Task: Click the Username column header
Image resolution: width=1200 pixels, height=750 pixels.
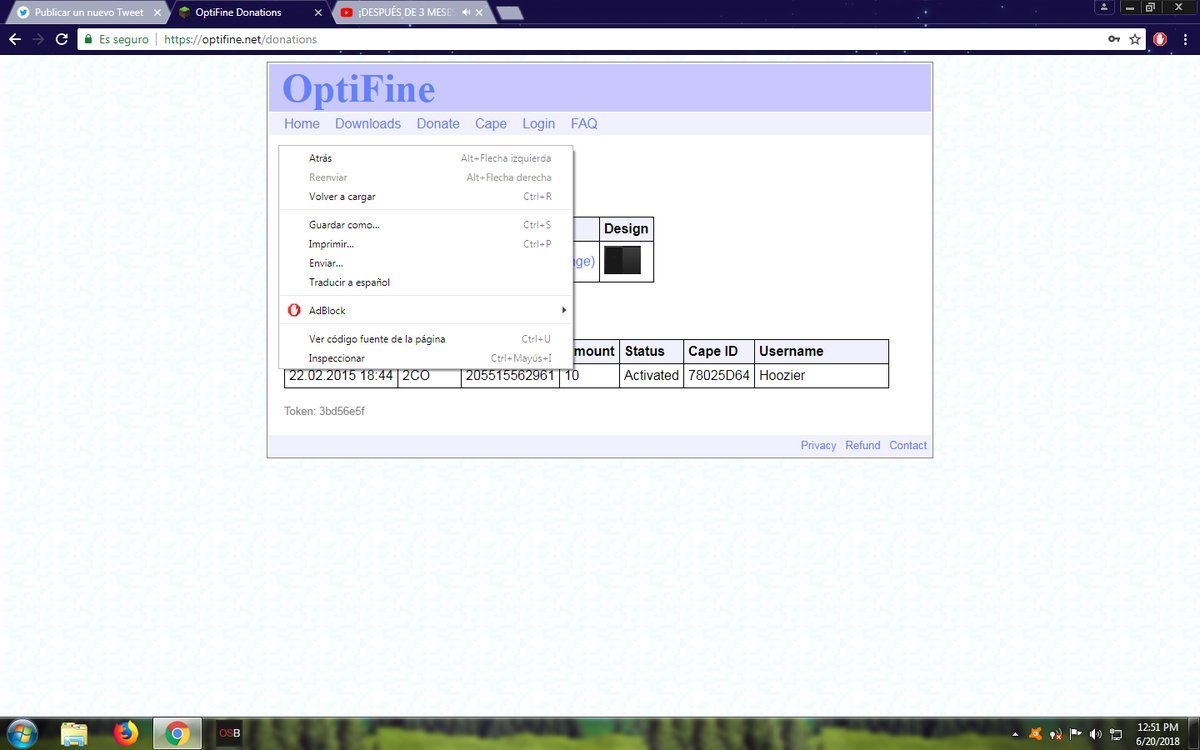Action: point(821,352)
